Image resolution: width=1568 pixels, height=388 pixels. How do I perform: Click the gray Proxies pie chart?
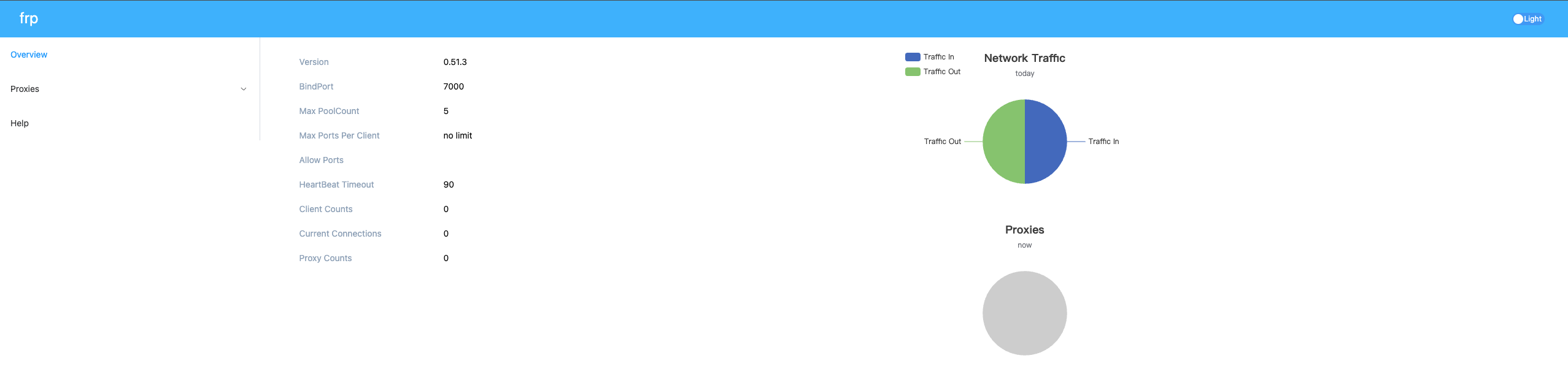pos(1025,313)
